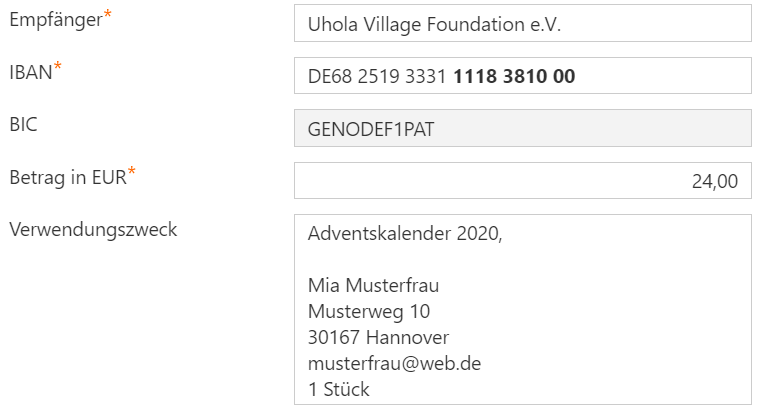Click the 'Musterweg 10' address line
This screenshot has width=758, height=413.
pyautogui.click(x=369, y=311)
